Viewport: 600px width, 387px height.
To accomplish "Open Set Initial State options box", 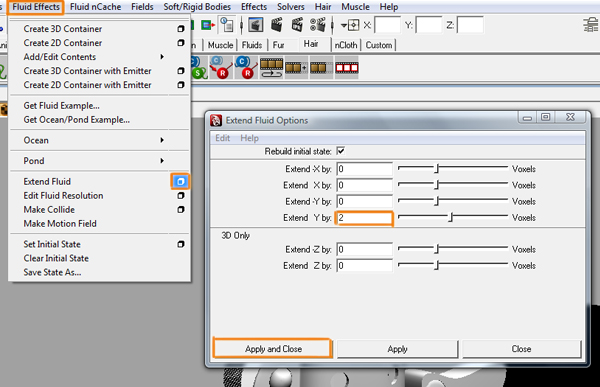I will click(181, 244).
